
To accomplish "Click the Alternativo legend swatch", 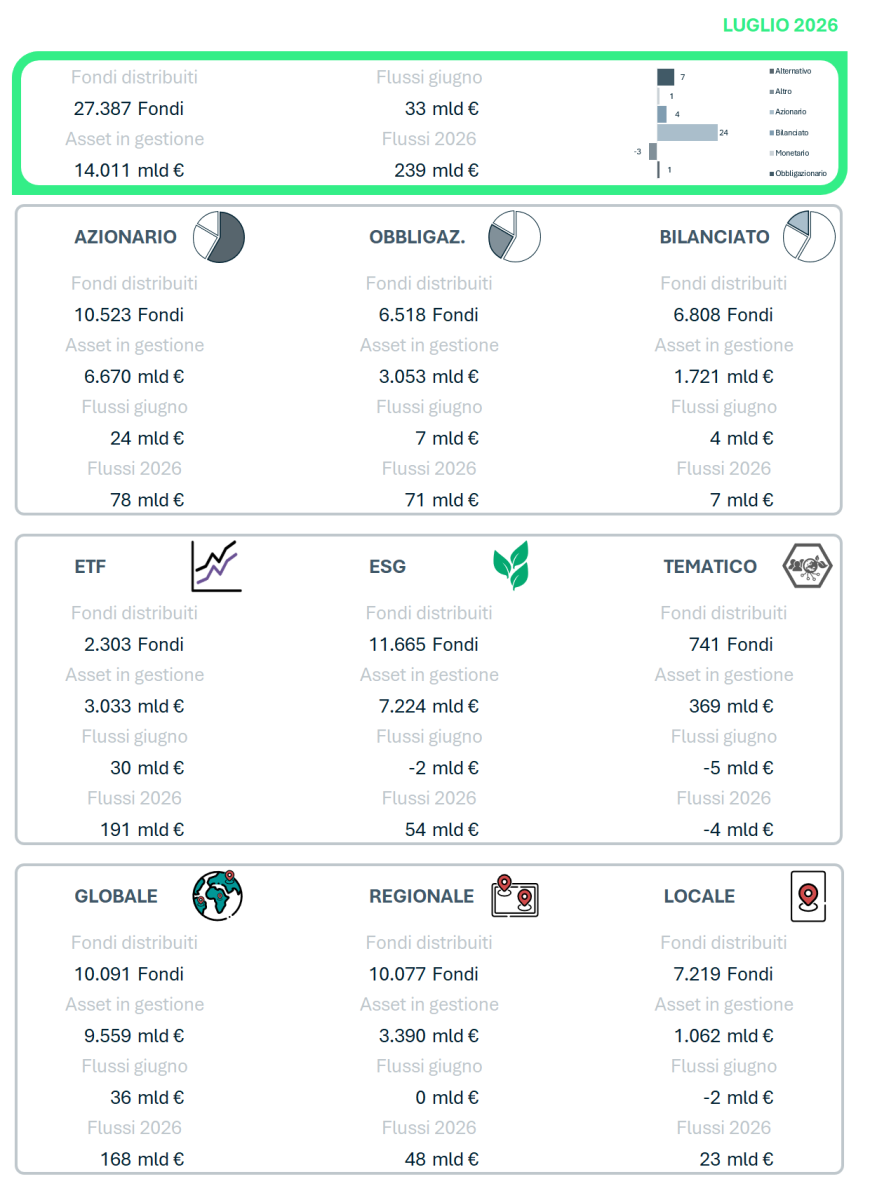I will 771,71.
